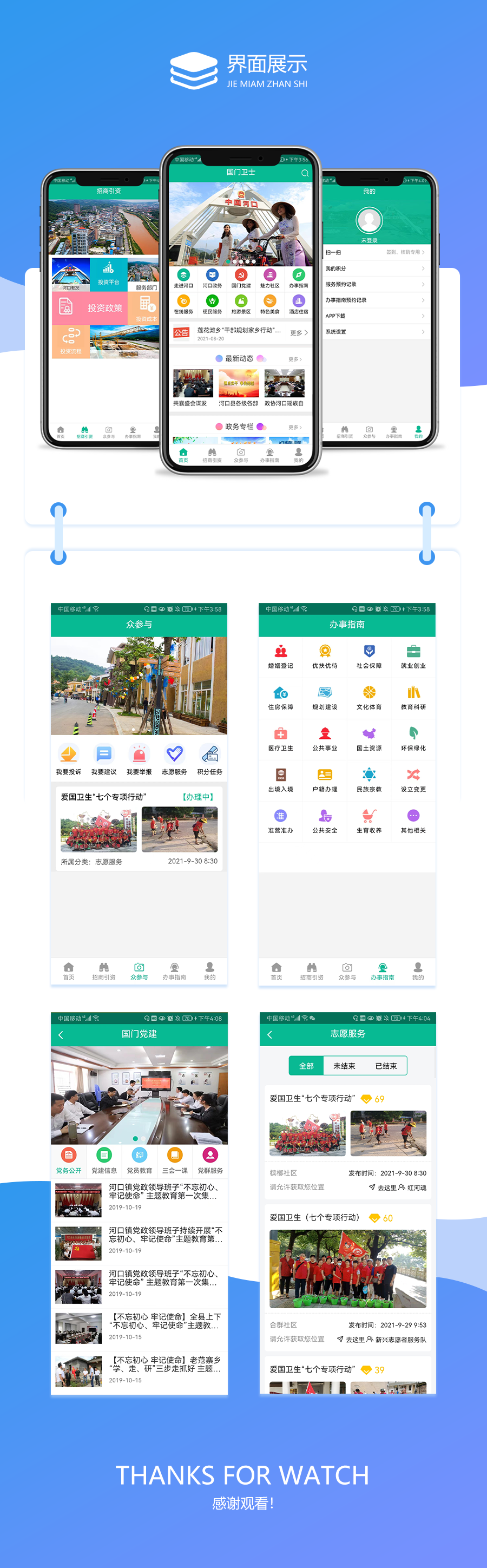This screenshot has height=1568, width=487.
Task: Switch to the 党务公开 tab in 国门党建
Action: (69, 1159)
